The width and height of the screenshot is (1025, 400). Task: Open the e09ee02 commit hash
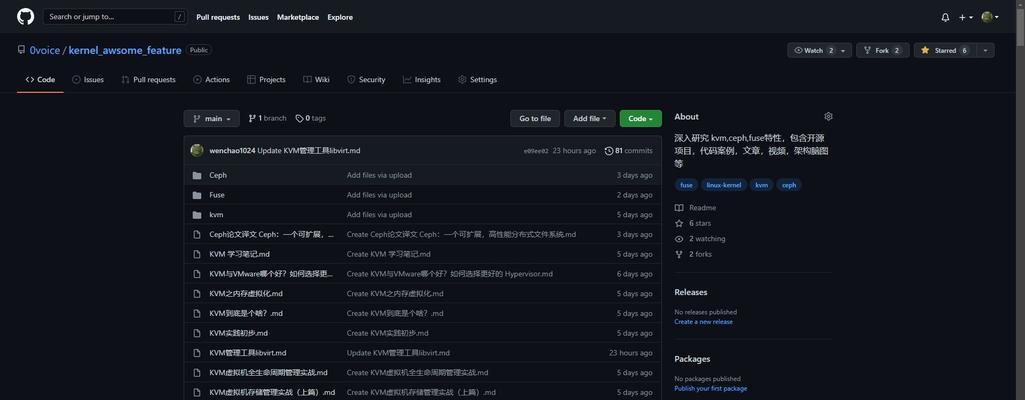point(536,151)
